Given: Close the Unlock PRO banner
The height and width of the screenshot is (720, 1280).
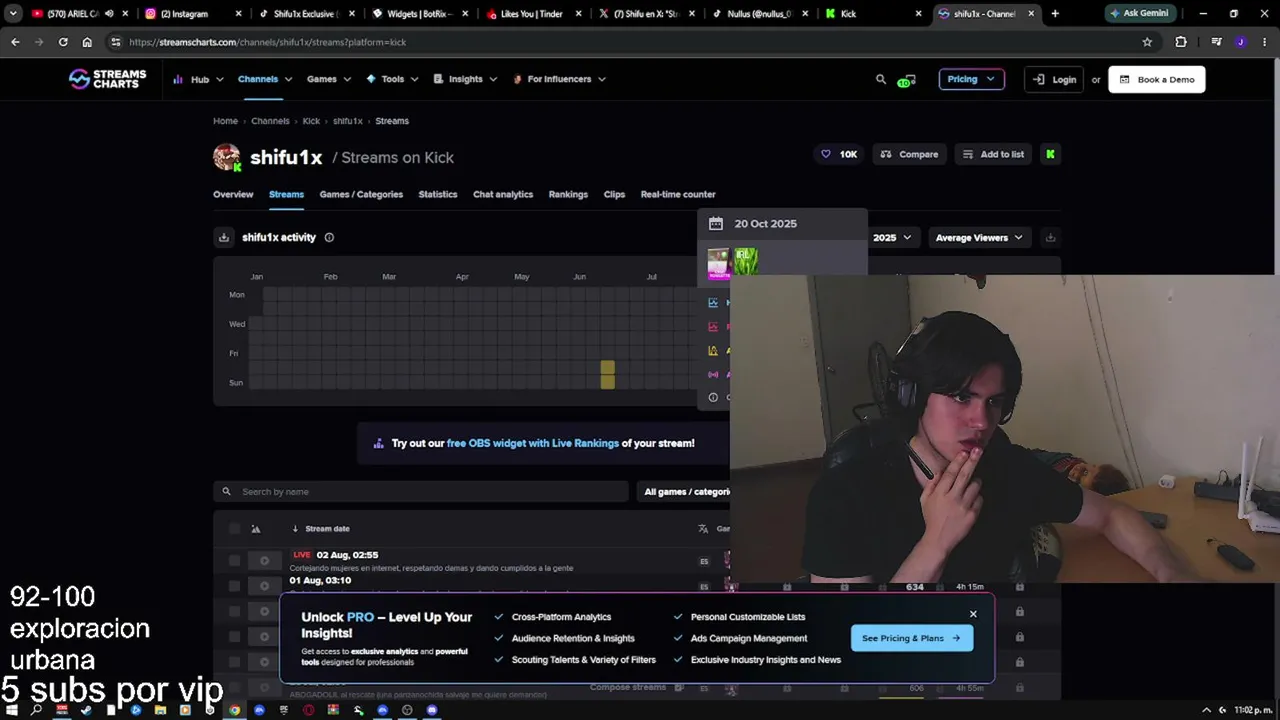Looking at the screenshot, I should coord(973,614).
